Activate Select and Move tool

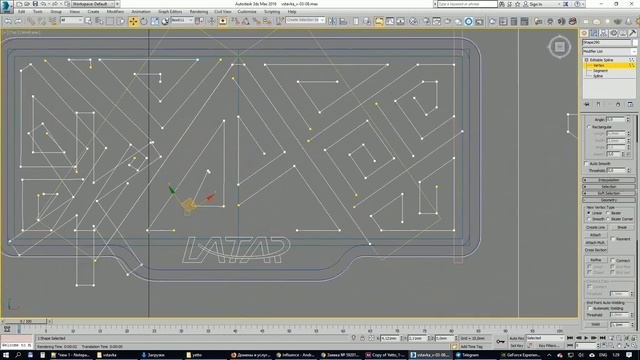point(133,21)
